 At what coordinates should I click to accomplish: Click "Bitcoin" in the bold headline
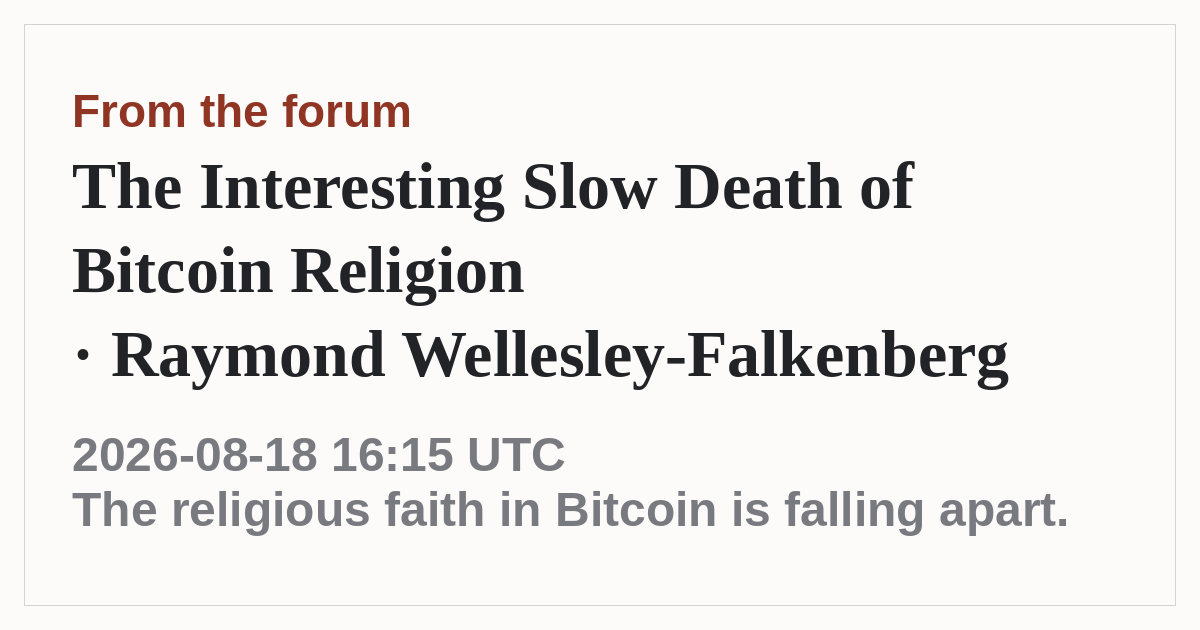pos(173,272)
